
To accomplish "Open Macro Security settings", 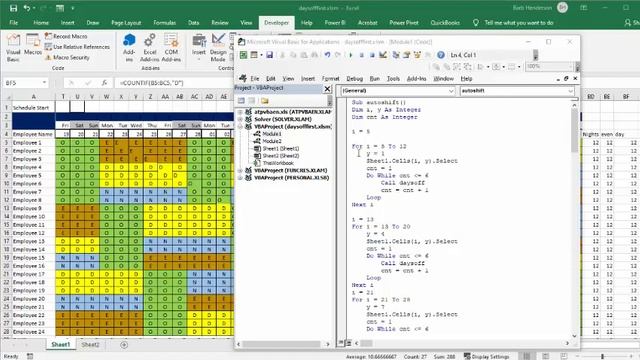I will [x=67, y=58].
